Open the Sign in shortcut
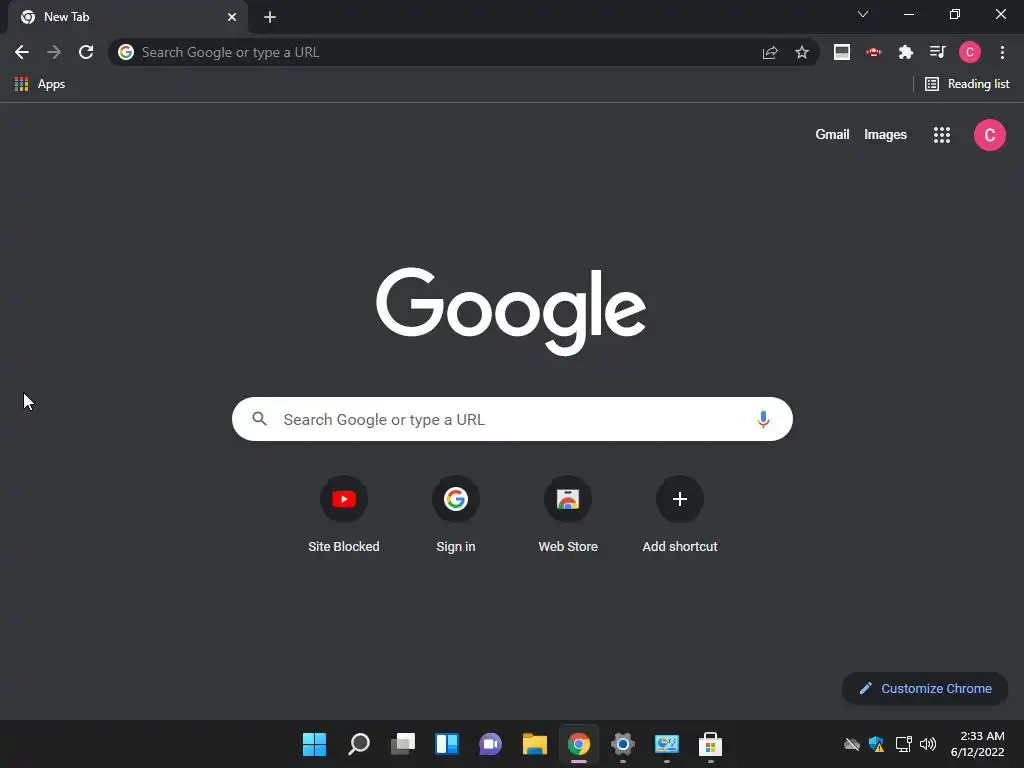The width and height of the screenshot is (1024, 768). [x=456, y=515]
